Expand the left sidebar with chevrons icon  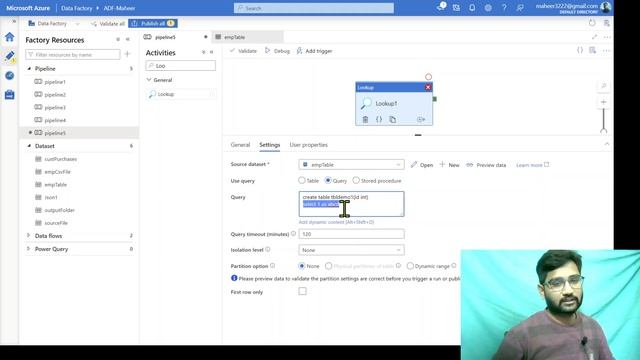tap(14, 21)
